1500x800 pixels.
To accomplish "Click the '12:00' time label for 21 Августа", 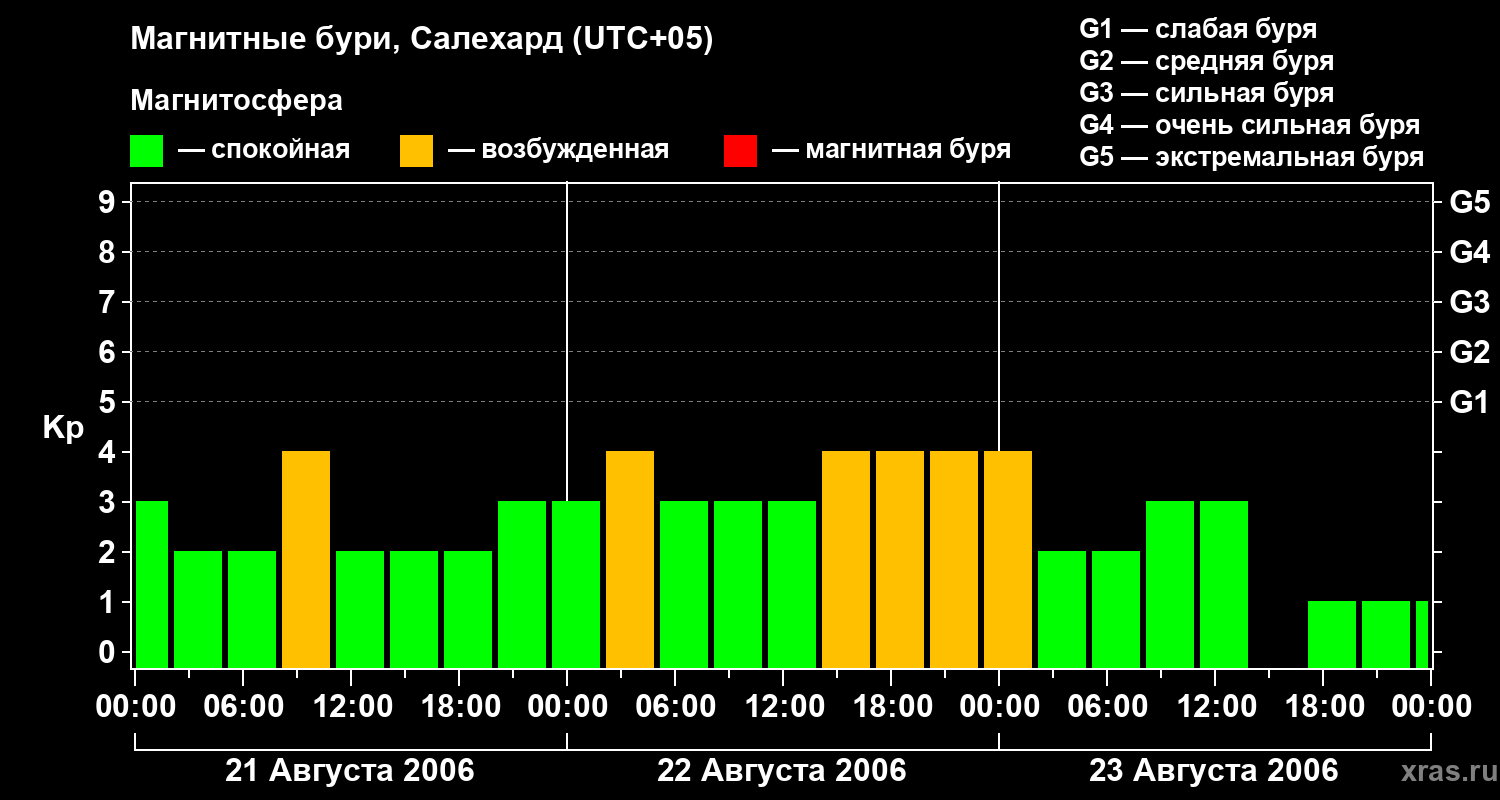I will [x=351, y=707].
